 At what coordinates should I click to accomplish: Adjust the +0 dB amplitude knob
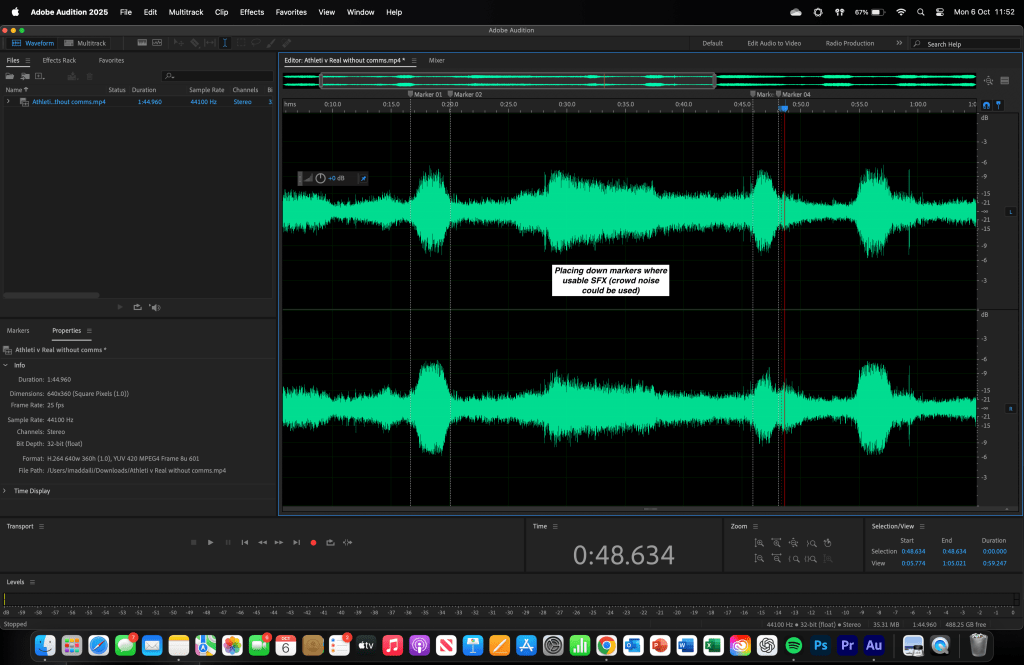[320, 178]
